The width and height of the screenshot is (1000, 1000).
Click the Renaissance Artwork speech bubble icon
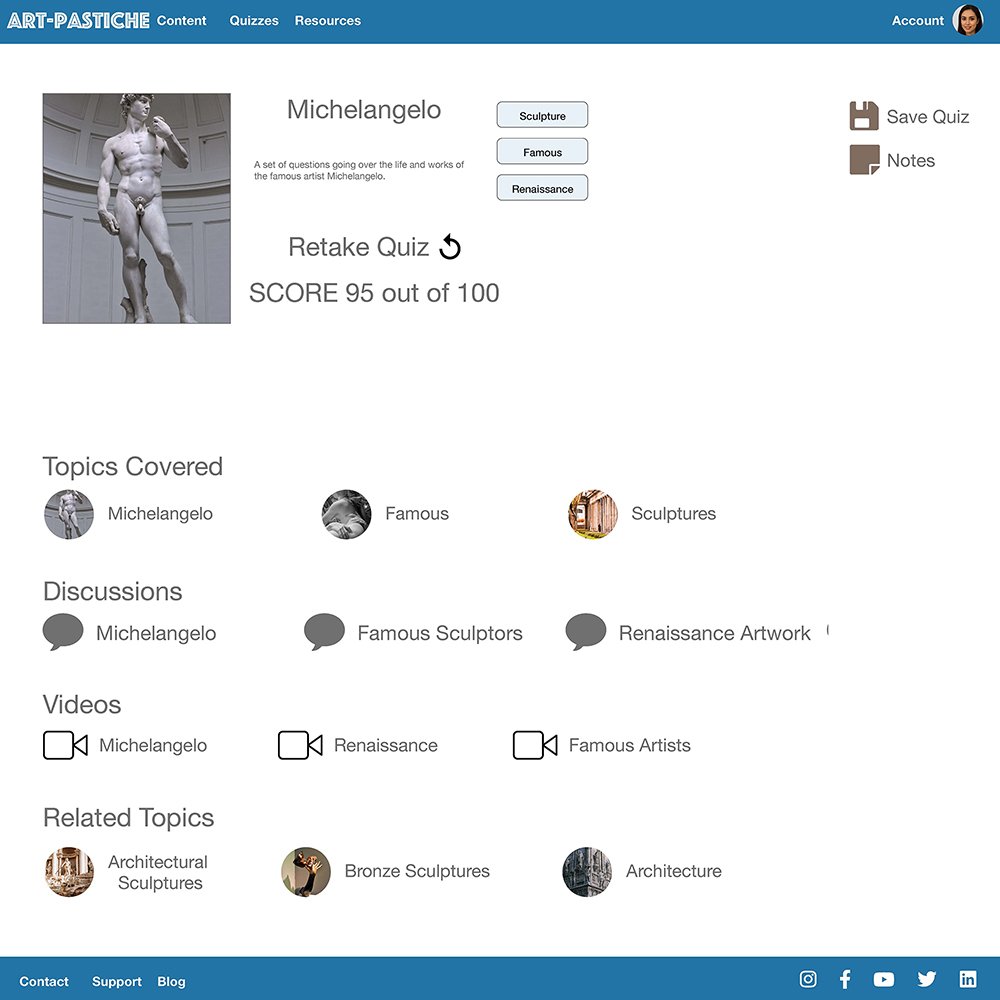[585, 631]
